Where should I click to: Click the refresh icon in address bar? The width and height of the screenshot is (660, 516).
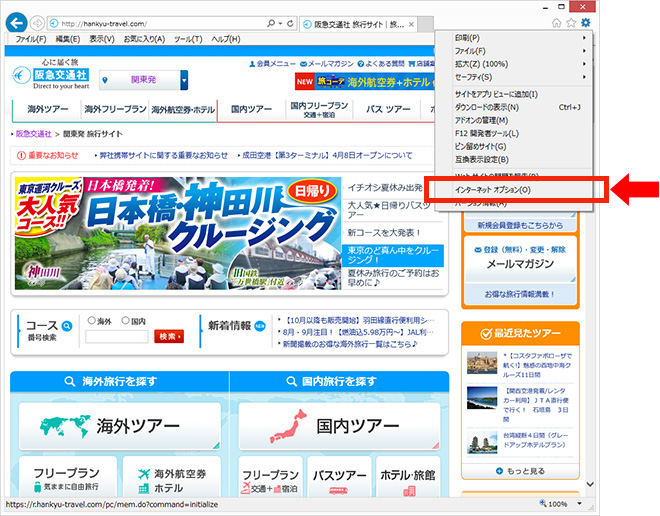click(x=292, y=22)
